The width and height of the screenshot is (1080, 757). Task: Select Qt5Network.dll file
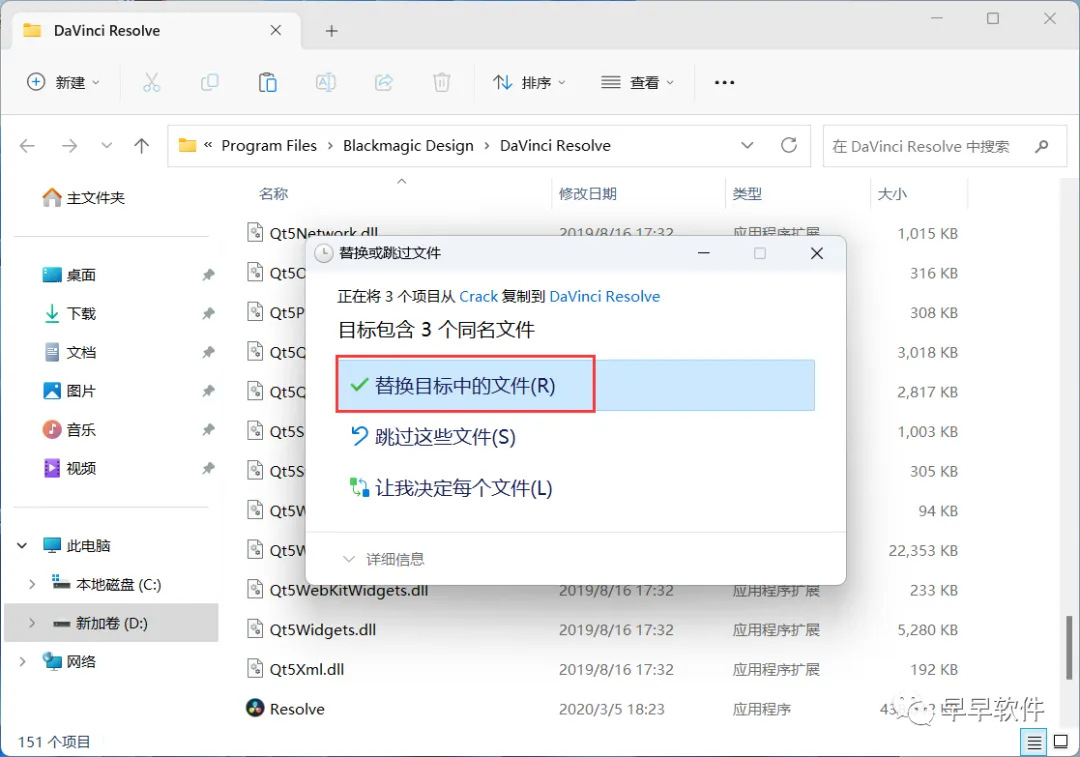point(324,233)
